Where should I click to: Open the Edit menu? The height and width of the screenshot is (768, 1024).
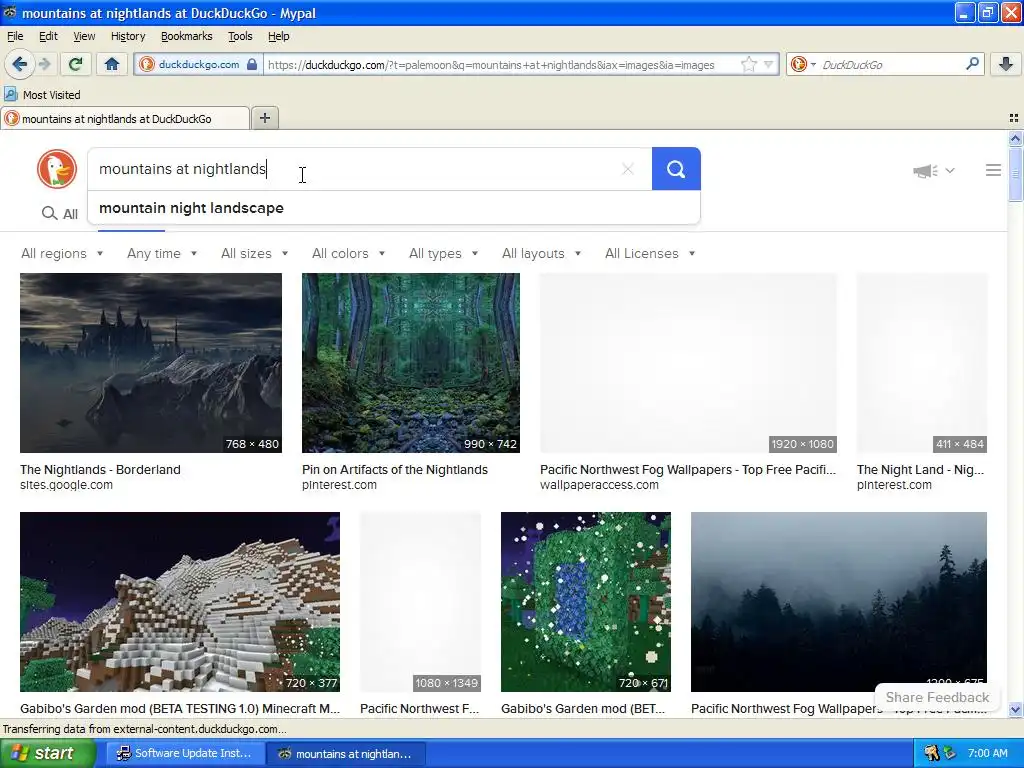click(x=48, y=36)
